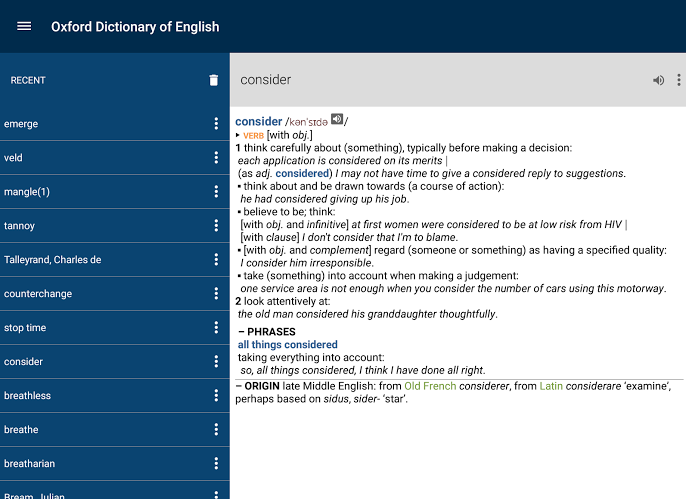Screen dimensions: 686x500
Task: Click the ORIGIN section label
Action: 262,386
